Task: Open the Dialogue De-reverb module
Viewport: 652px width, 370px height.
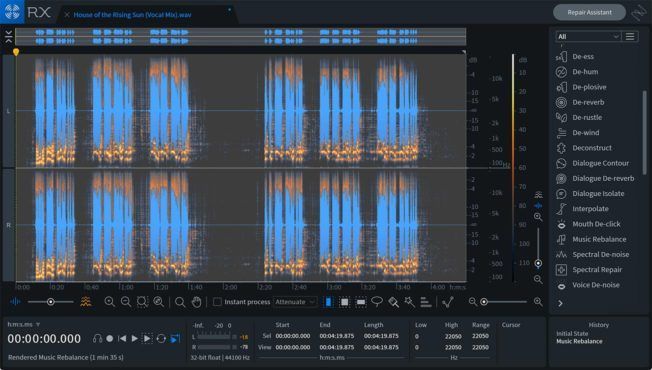Action: (603, 178)
